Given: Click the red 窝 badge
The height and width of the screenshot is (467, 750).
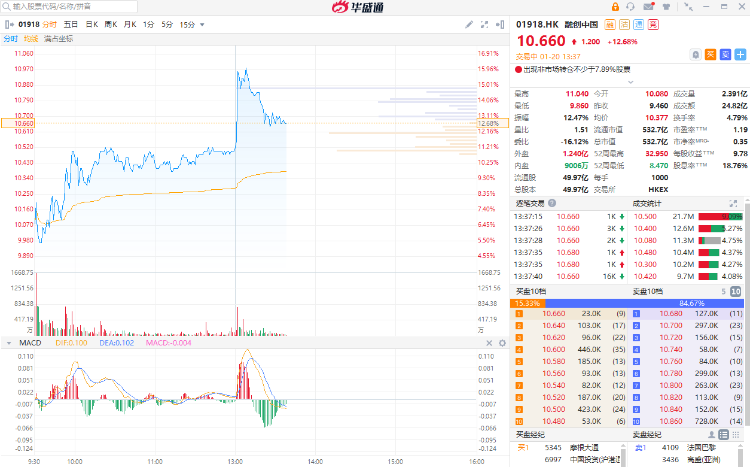Looking at the screenshot, I should coord(653,25).
